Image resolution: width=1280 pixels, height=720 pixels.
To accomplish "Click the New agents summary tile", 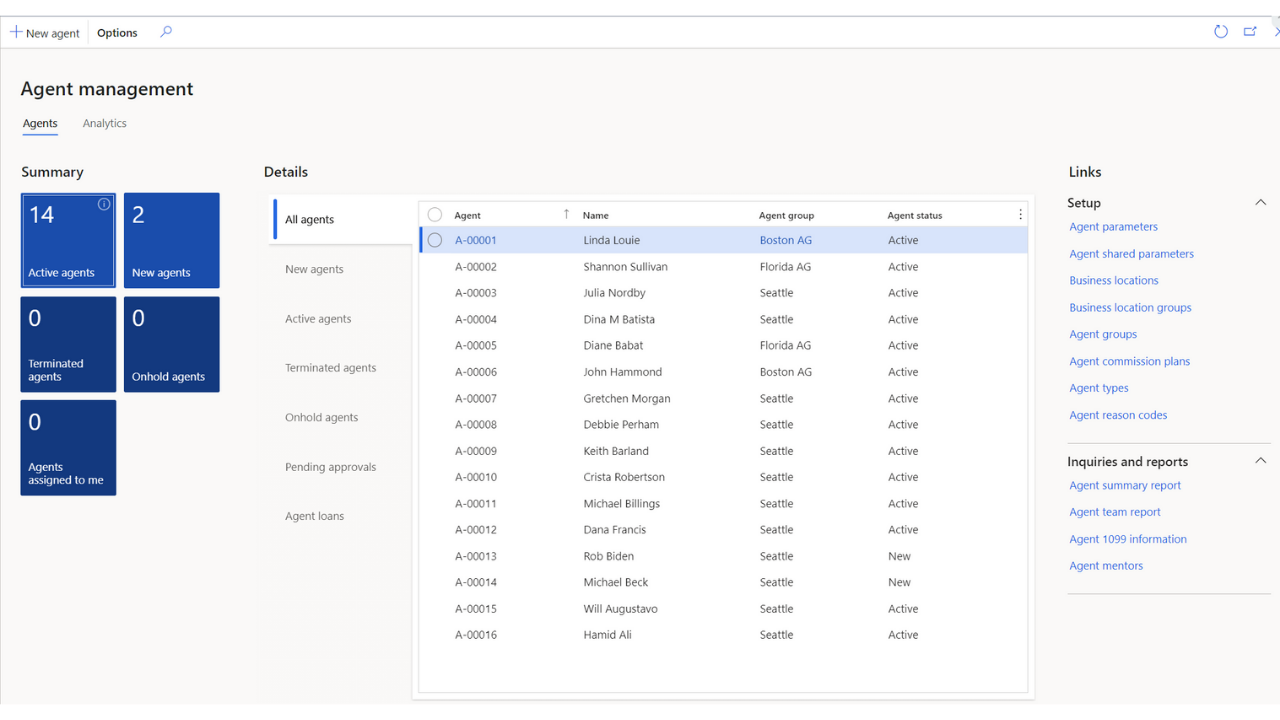I will click(171, 241).
